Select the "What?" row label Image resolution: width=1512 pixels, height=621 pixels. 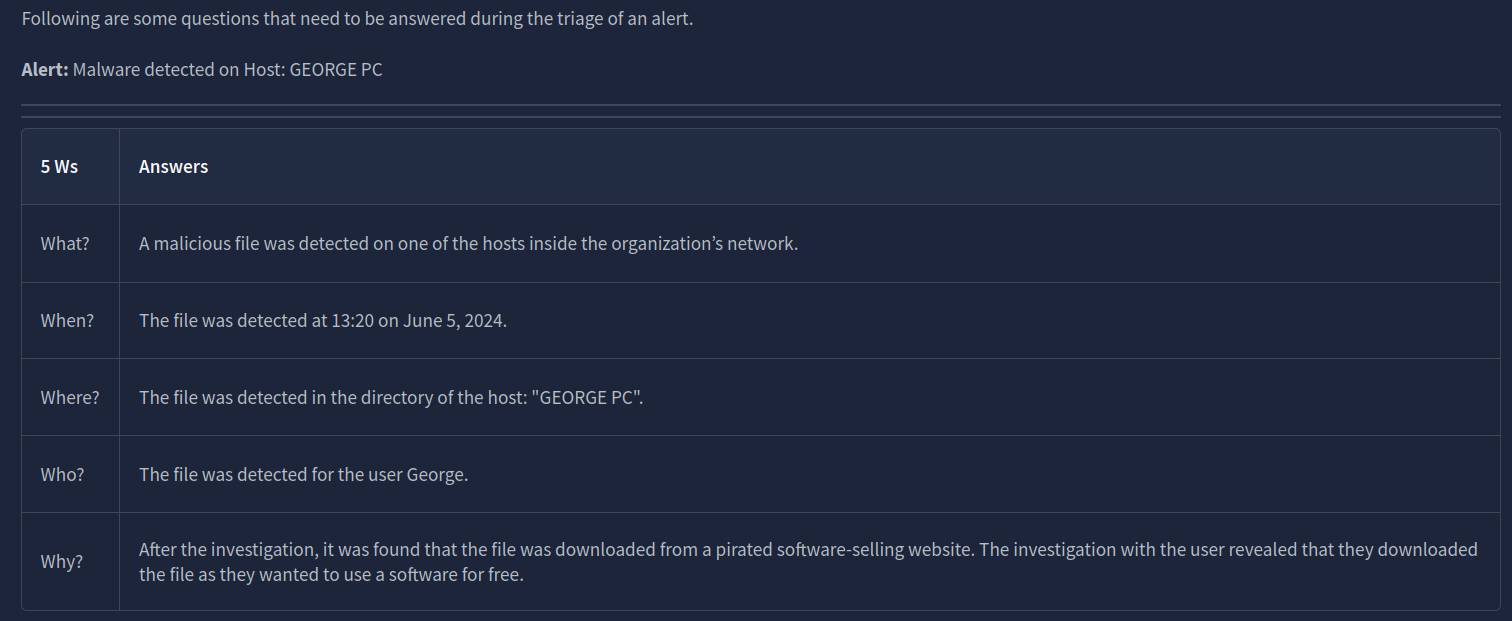[x=65, y=244]
